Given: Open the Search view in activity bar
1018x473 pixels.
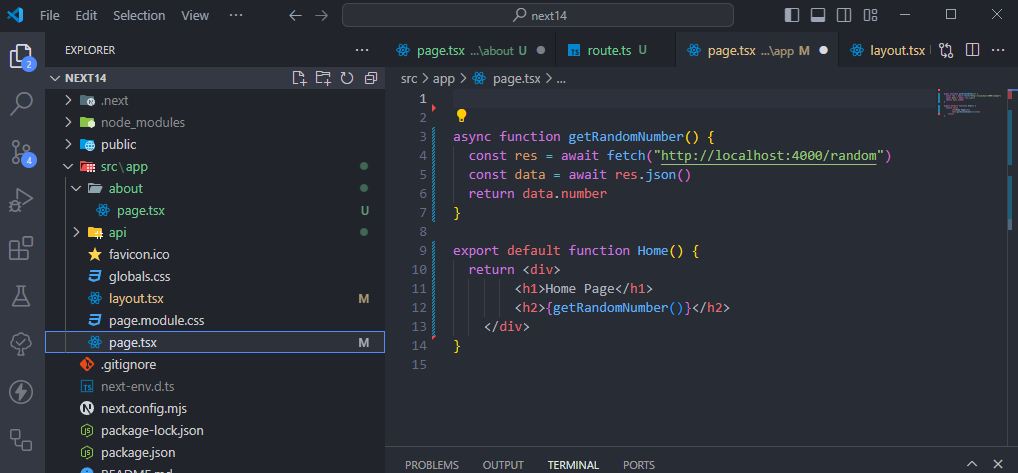Looking at the screenshot, I should (22, 104).
